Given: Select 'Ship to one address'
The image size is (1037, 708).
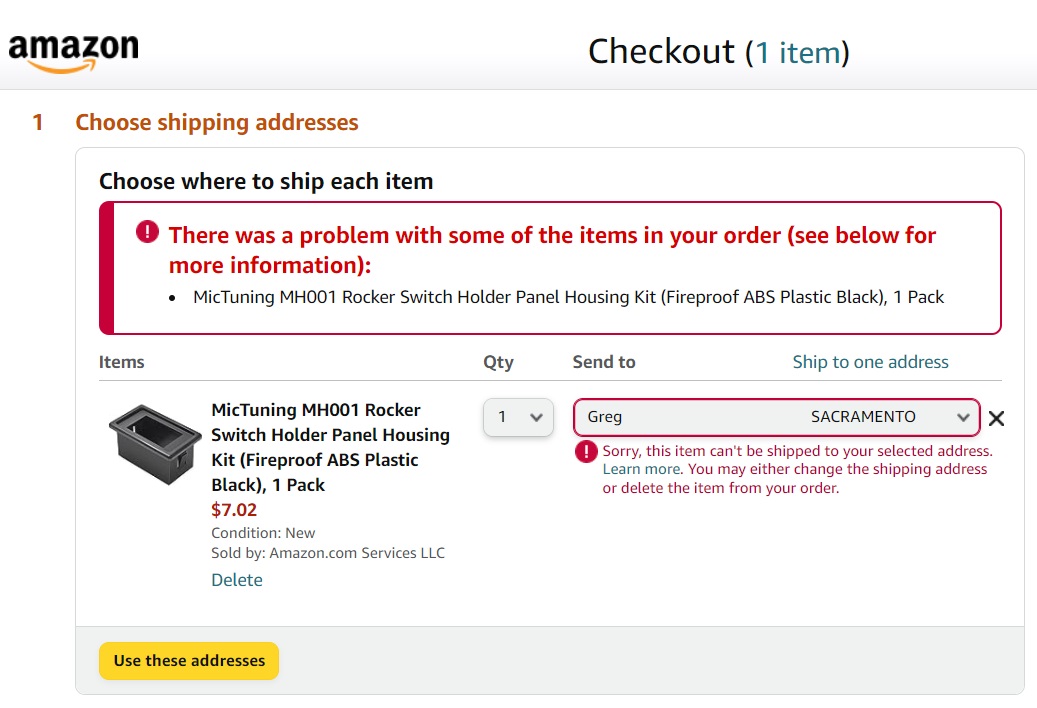Looking at the screenshot, I should tap(870, 362).
